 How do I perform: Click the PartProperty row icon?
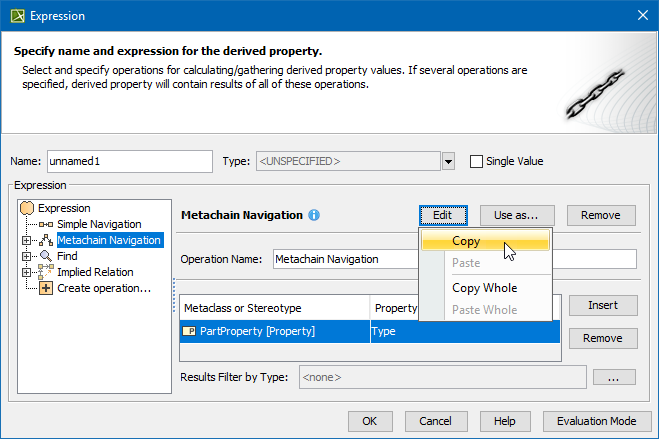[190, 331]
